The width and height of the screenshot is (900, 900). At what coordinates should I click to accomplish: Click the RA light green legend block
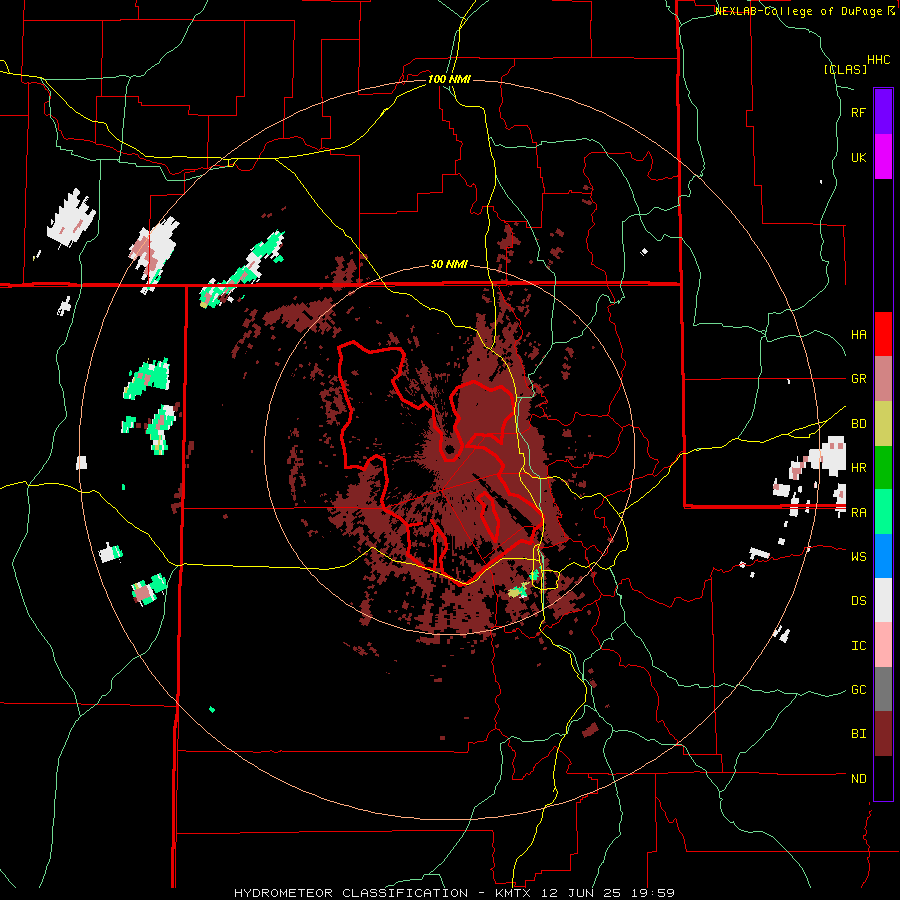tap(883, 512)
